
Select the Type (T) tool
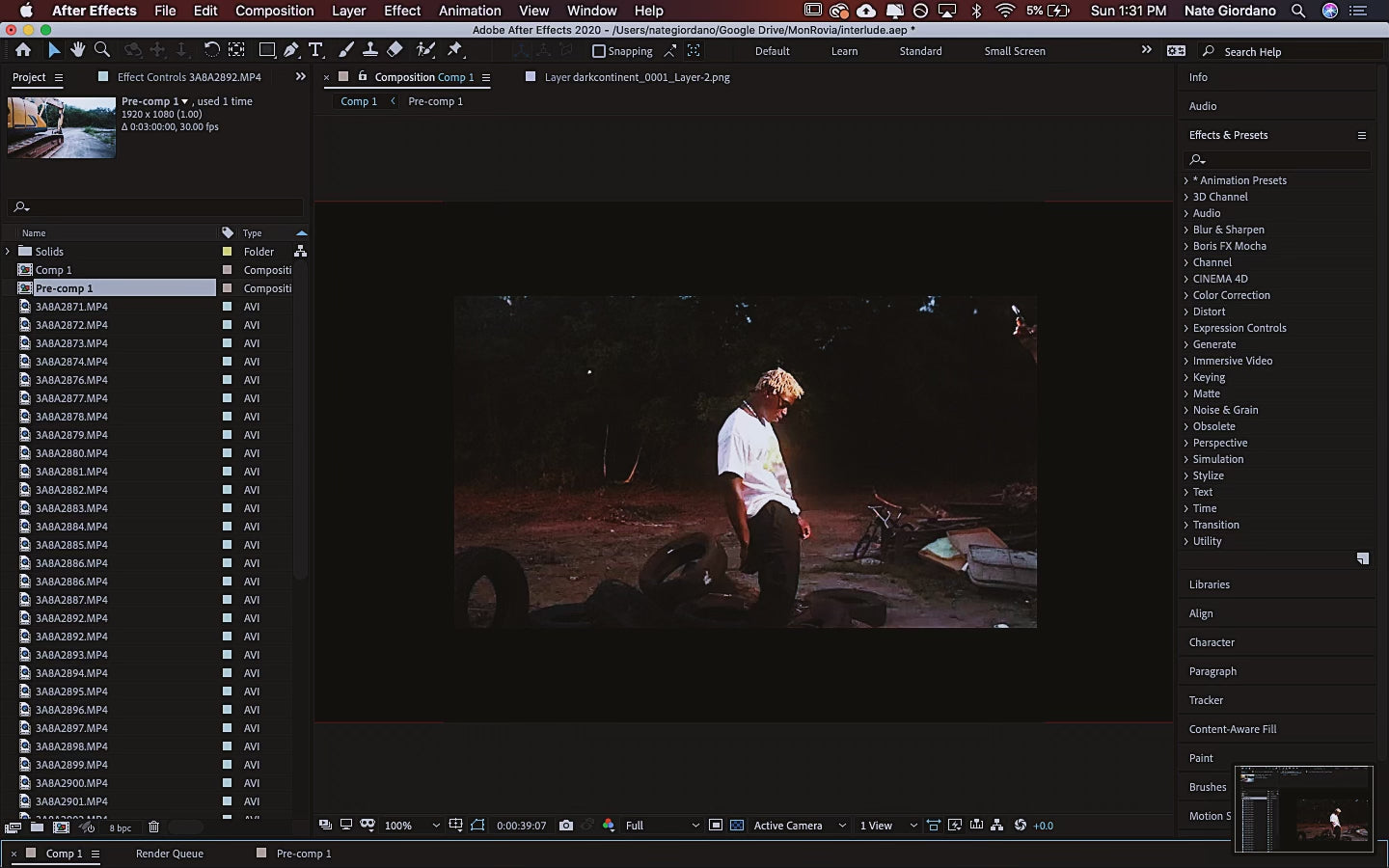pyautogui.click(x=315, y=50)
